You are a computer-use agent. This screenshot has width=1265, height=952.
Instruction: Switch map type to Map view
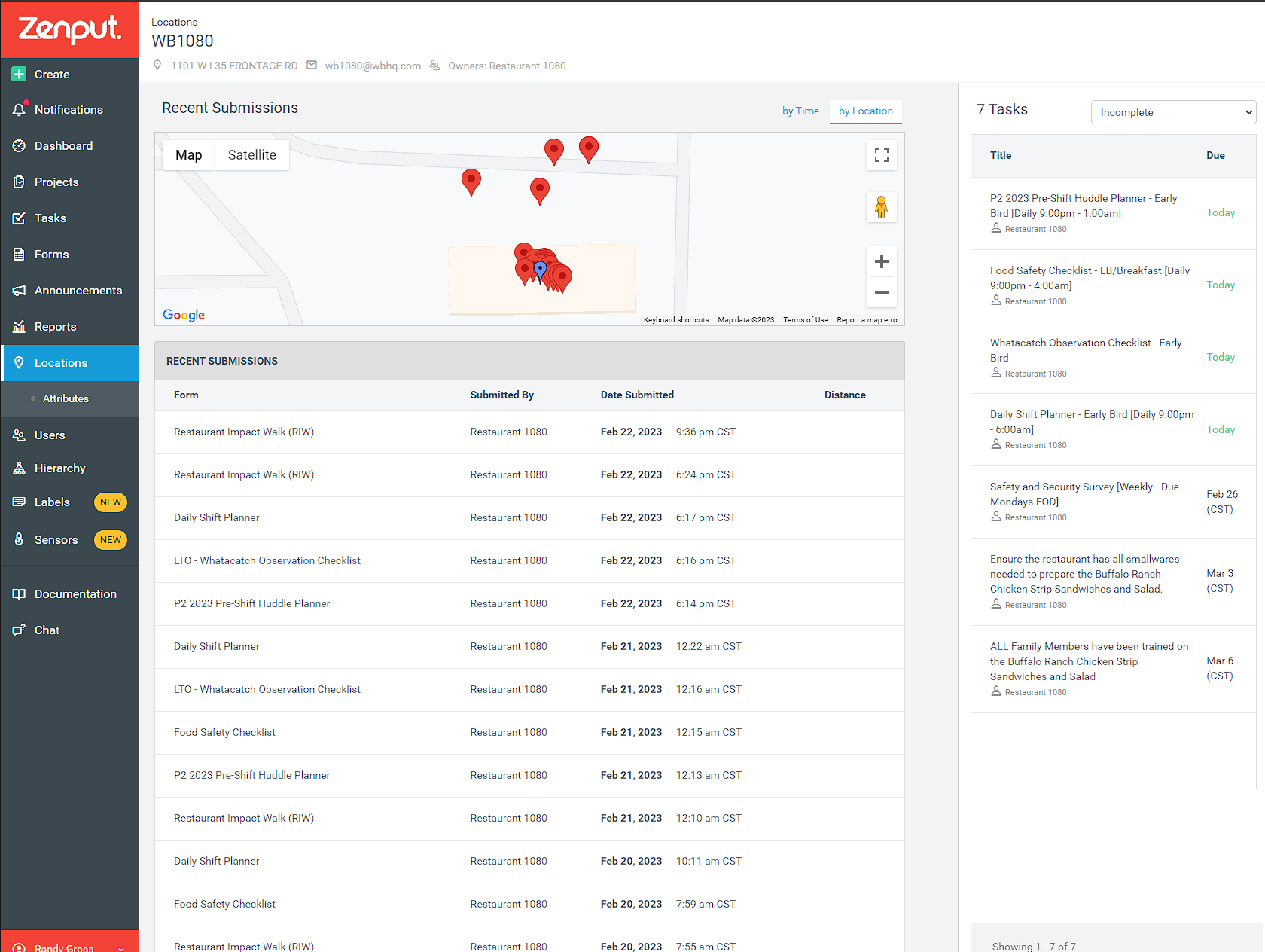[189, 155]
